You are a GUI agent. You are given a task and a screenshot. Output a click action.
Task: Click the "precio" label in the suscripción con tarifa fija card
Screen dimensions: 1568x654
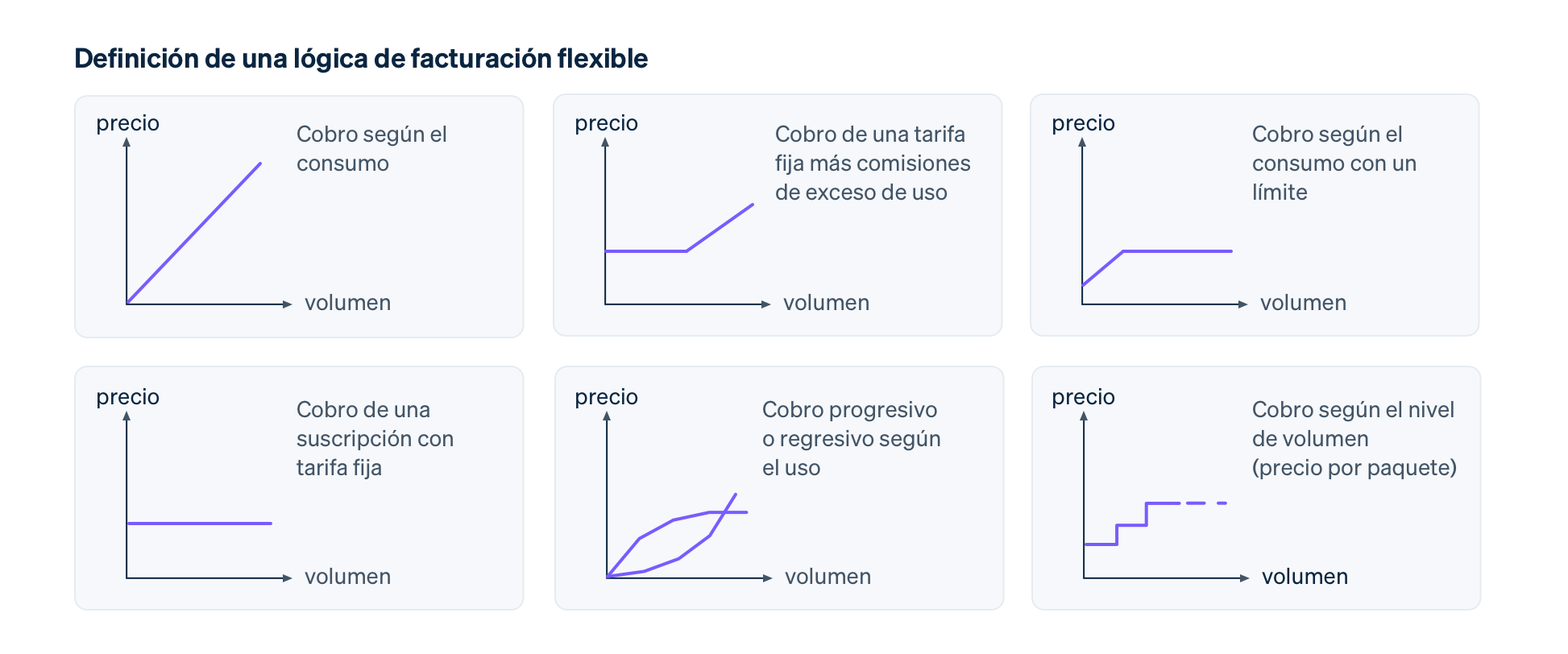click(x=127, y=397)
